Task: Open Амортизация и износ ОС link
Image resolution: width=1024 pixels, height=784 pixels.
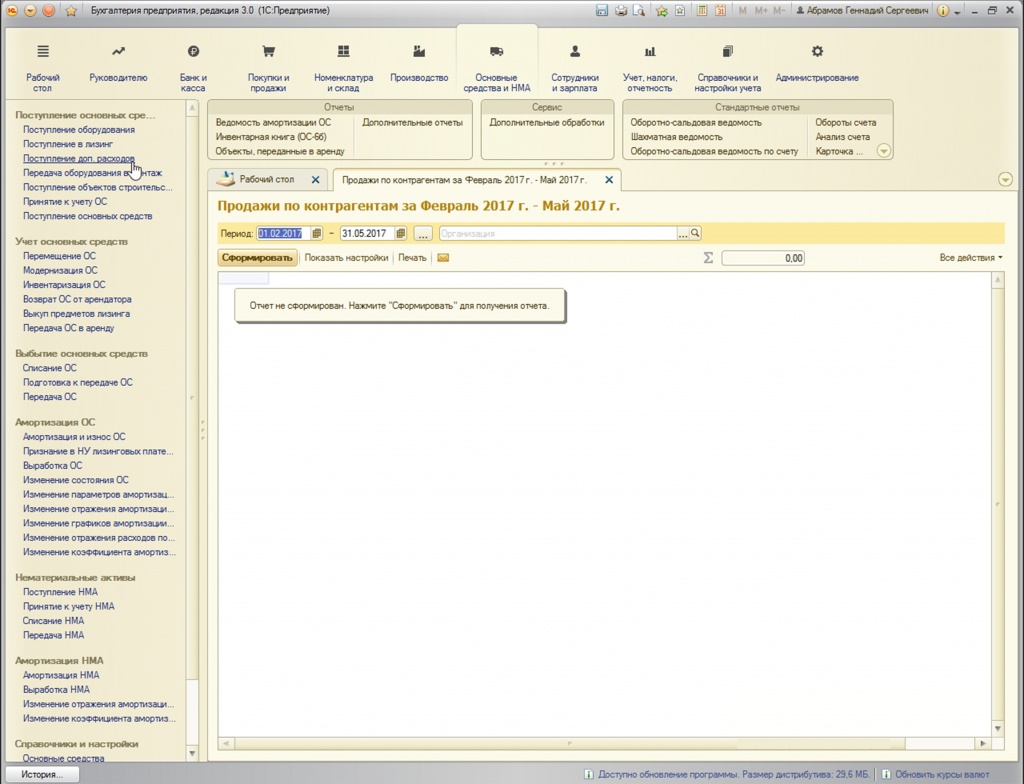Action: (x=74, y=436)
